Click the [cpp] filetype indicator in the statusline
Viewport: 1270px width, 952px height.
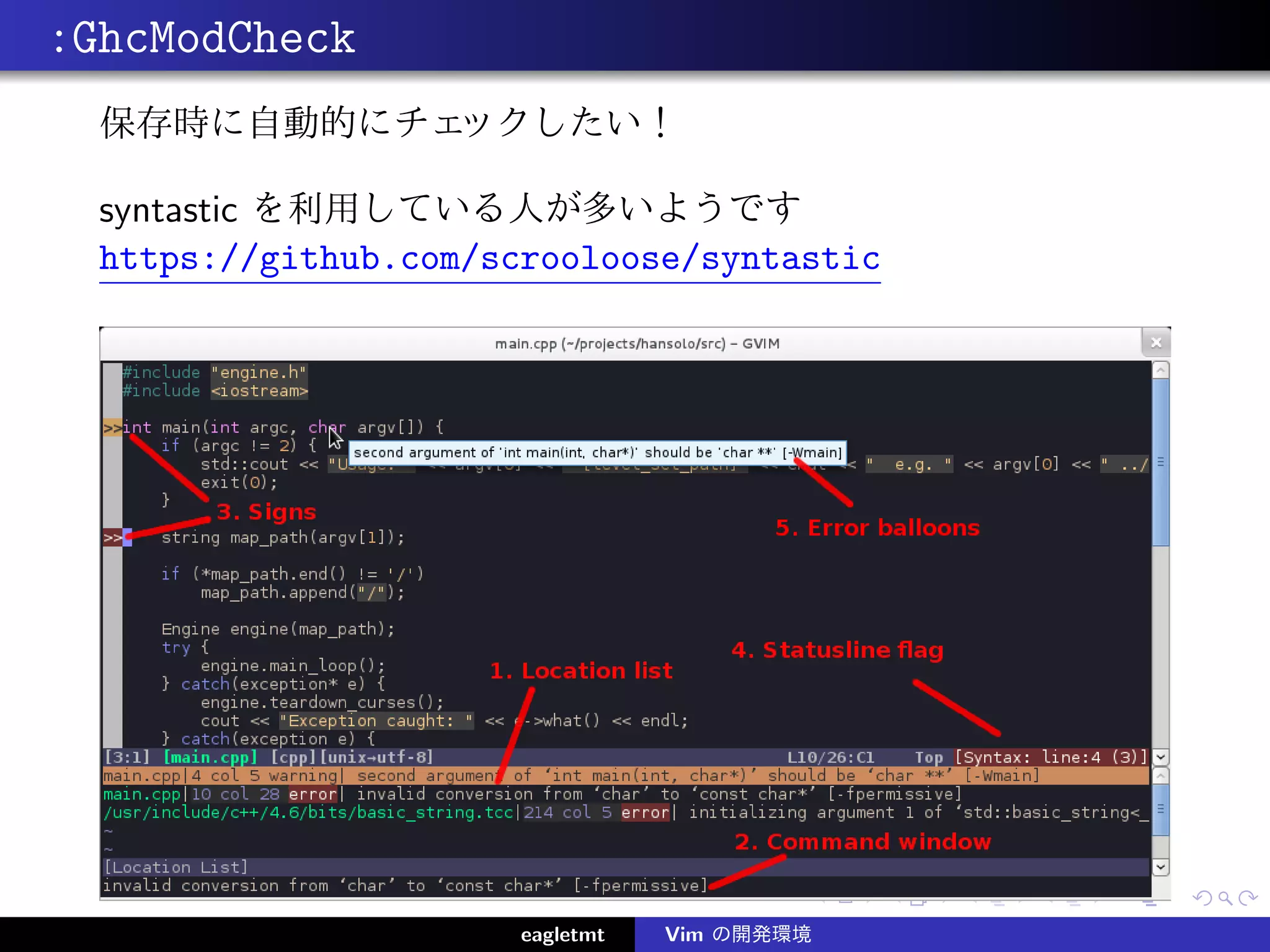pos(293,757)
